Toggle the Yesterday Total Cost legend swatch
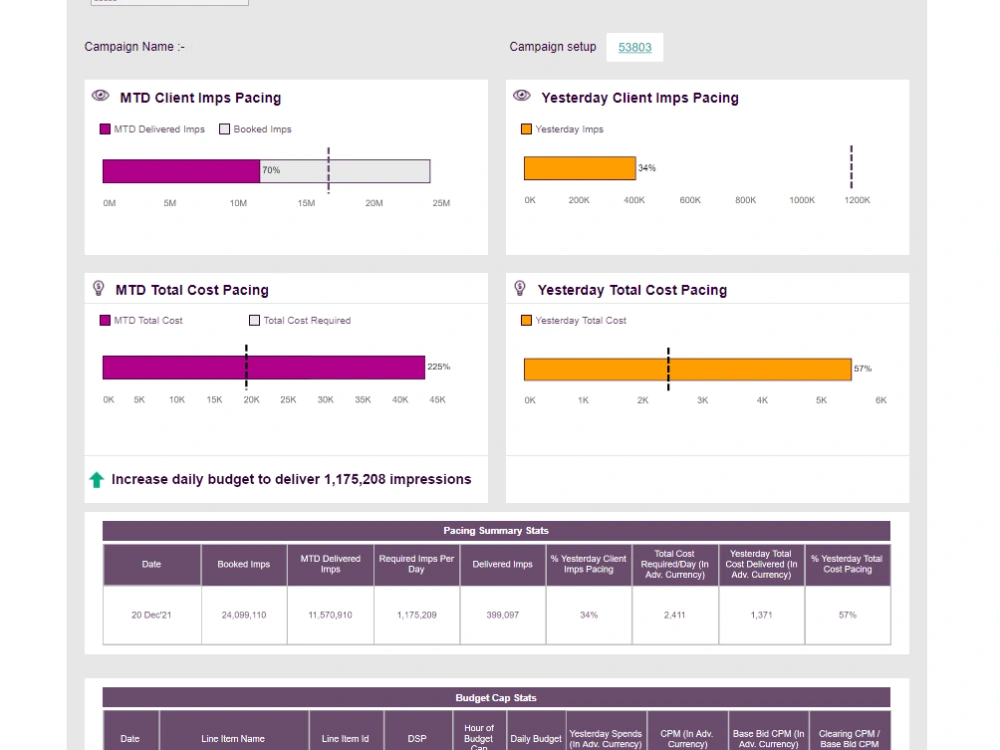 (x=525, y=320)
